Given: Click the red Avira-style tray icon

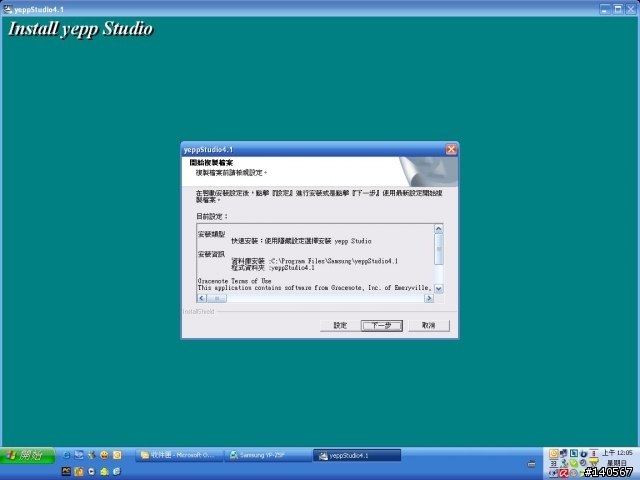Looking at the screenshot, I should pyautogui.click(x=564, y=473).
